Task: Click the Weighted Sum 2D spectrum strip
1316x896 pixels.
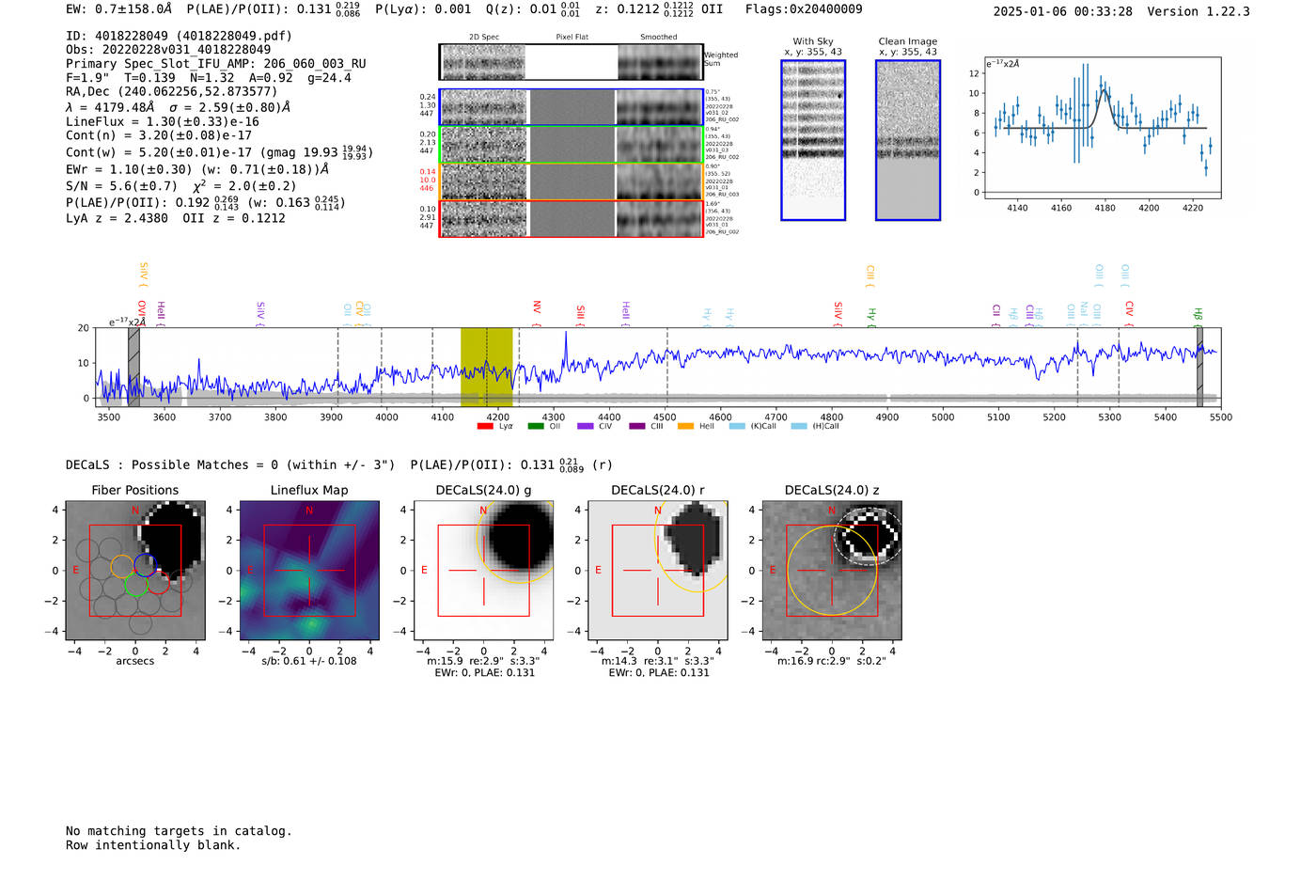Action: coord(572,62)
